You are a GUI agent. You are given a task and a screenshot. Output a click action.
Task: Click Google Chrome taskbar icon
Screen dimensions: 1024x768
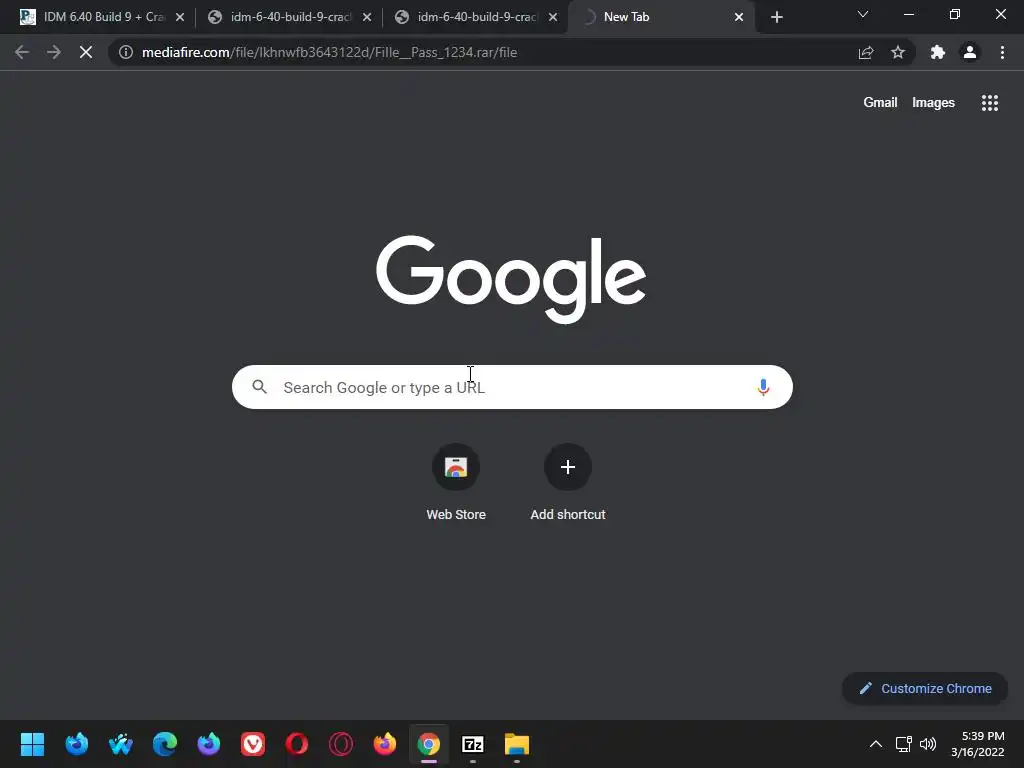(x=429, y=744)
